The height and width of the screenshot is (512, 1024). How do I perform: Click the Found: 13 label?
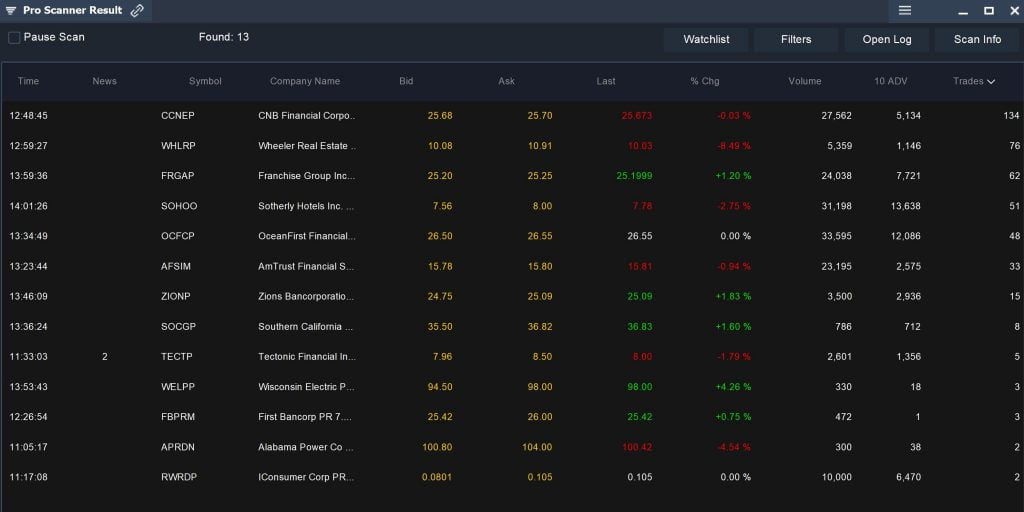pyautogui.click(x=224, y=37)
